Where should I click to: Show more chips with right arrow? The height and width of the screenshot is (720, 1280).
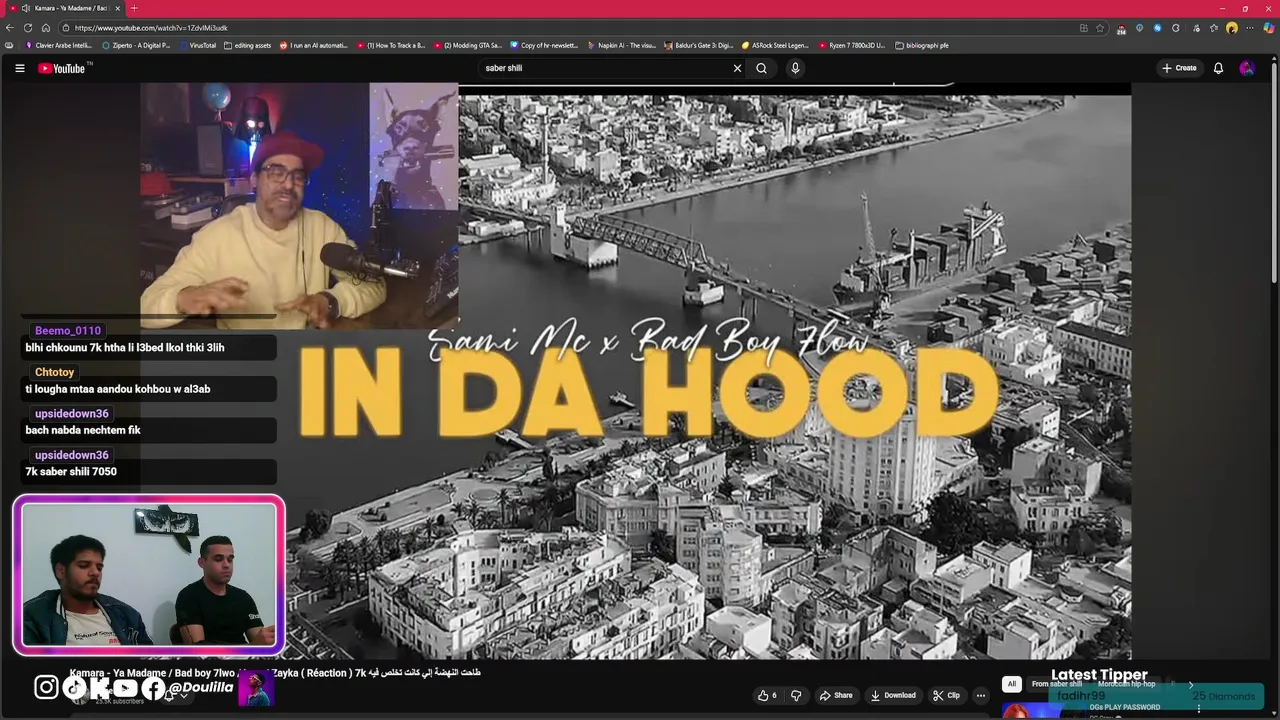click(x=1190, y=684)
